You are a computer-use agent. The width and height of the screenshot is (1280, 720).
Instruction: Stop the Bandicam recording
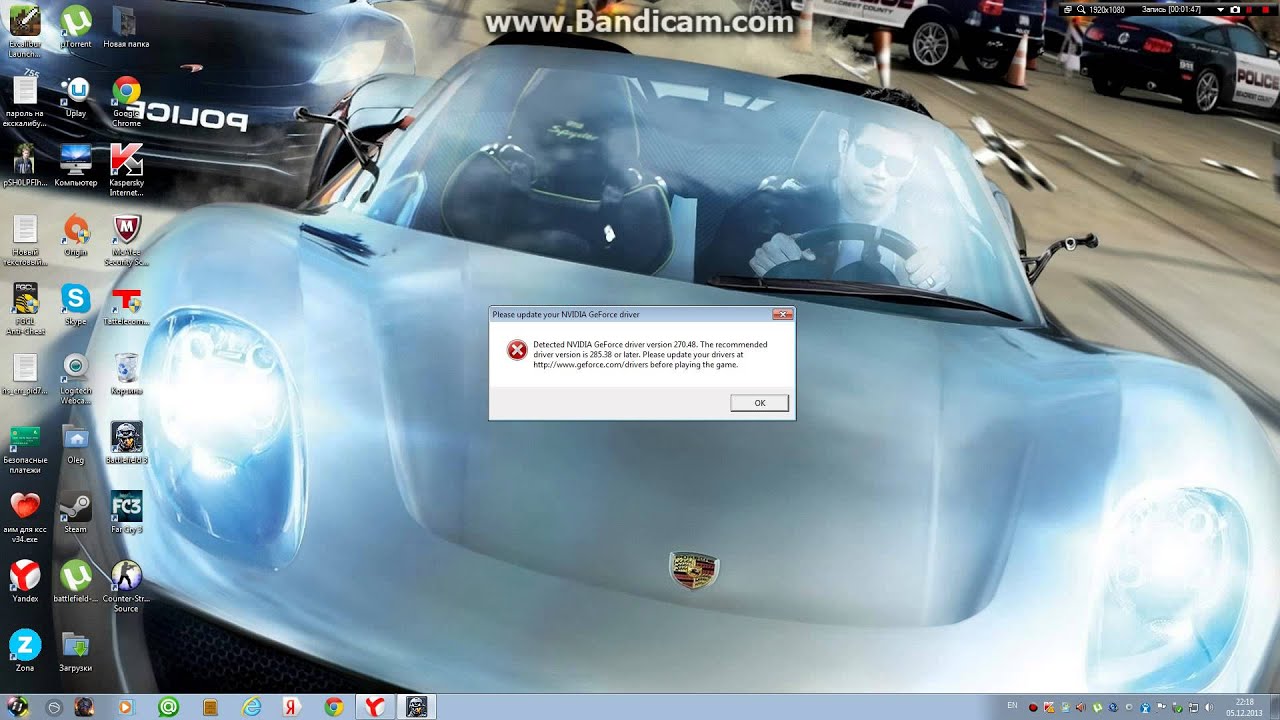(1267, 9)
